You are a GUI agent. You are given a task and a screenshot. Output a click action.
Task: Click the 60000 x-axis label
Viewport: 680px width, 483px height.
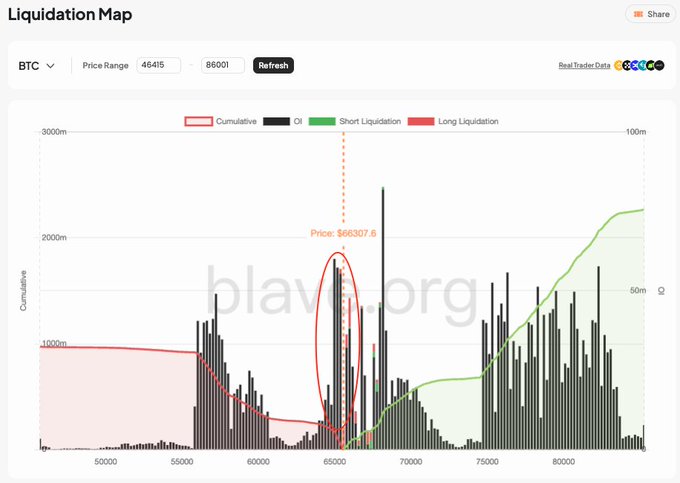pyautogui.click(x=258, y=462)
